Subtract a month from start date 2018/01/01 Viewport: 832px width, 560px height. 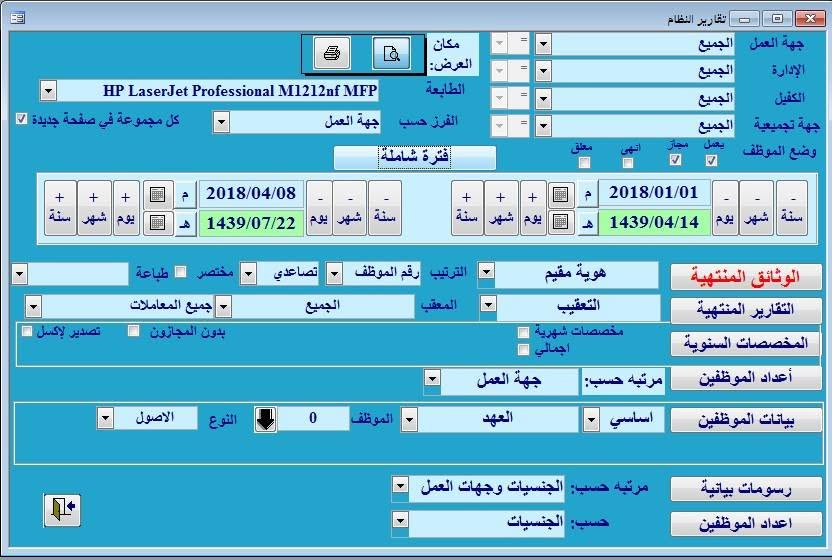pyautogui.click(x=757, y=208)
